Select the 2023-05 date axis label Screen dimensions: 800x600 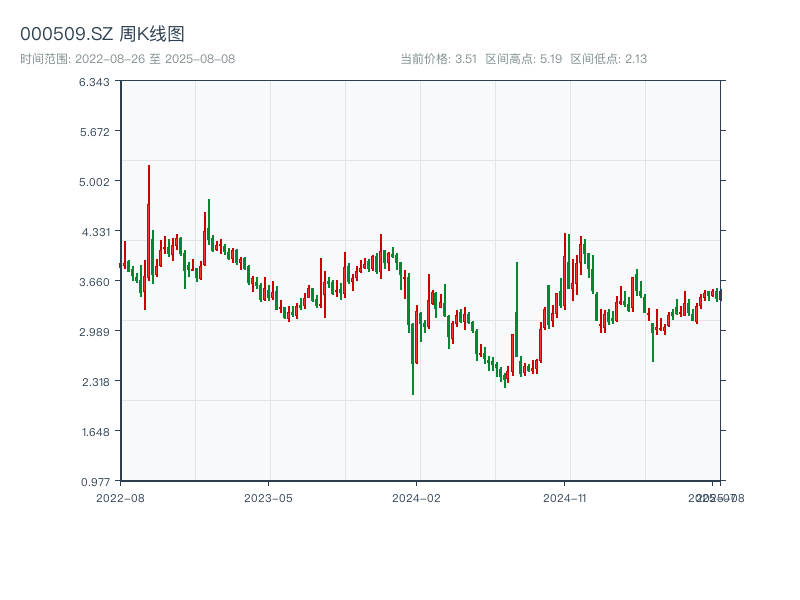click(x=268, y=497)
